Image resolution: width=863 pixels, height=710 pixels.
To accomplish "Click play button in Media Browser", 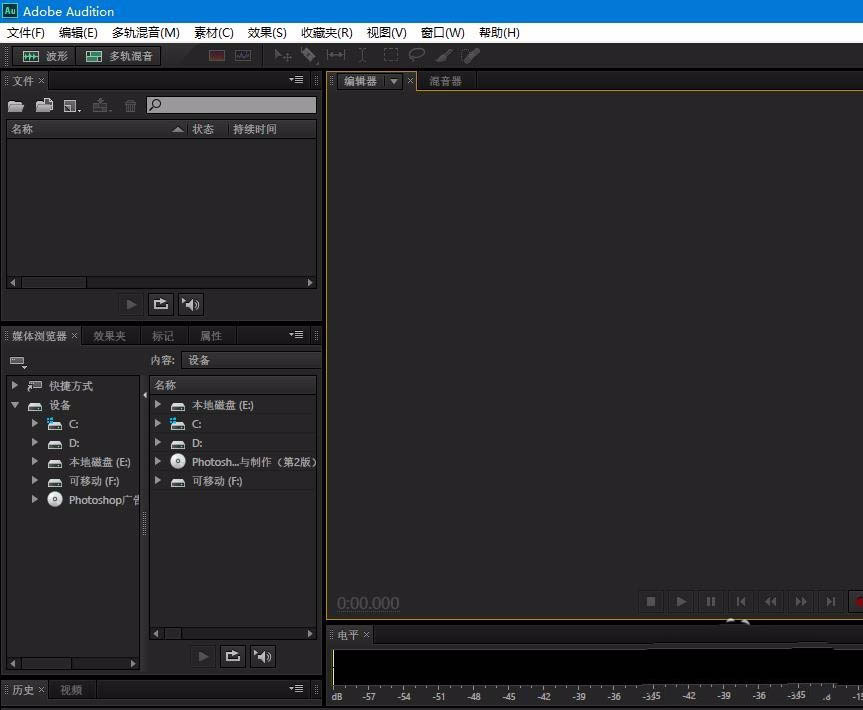I will click(x=203, y=656).
